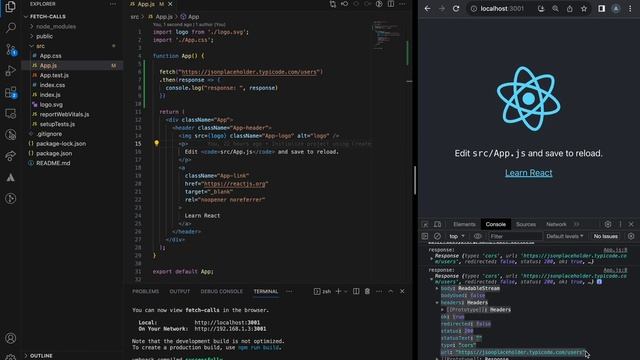Click the Open Changes icon in editor toolbar
Image resolution: width=640 pixels, height=360 pixels.
333,4
